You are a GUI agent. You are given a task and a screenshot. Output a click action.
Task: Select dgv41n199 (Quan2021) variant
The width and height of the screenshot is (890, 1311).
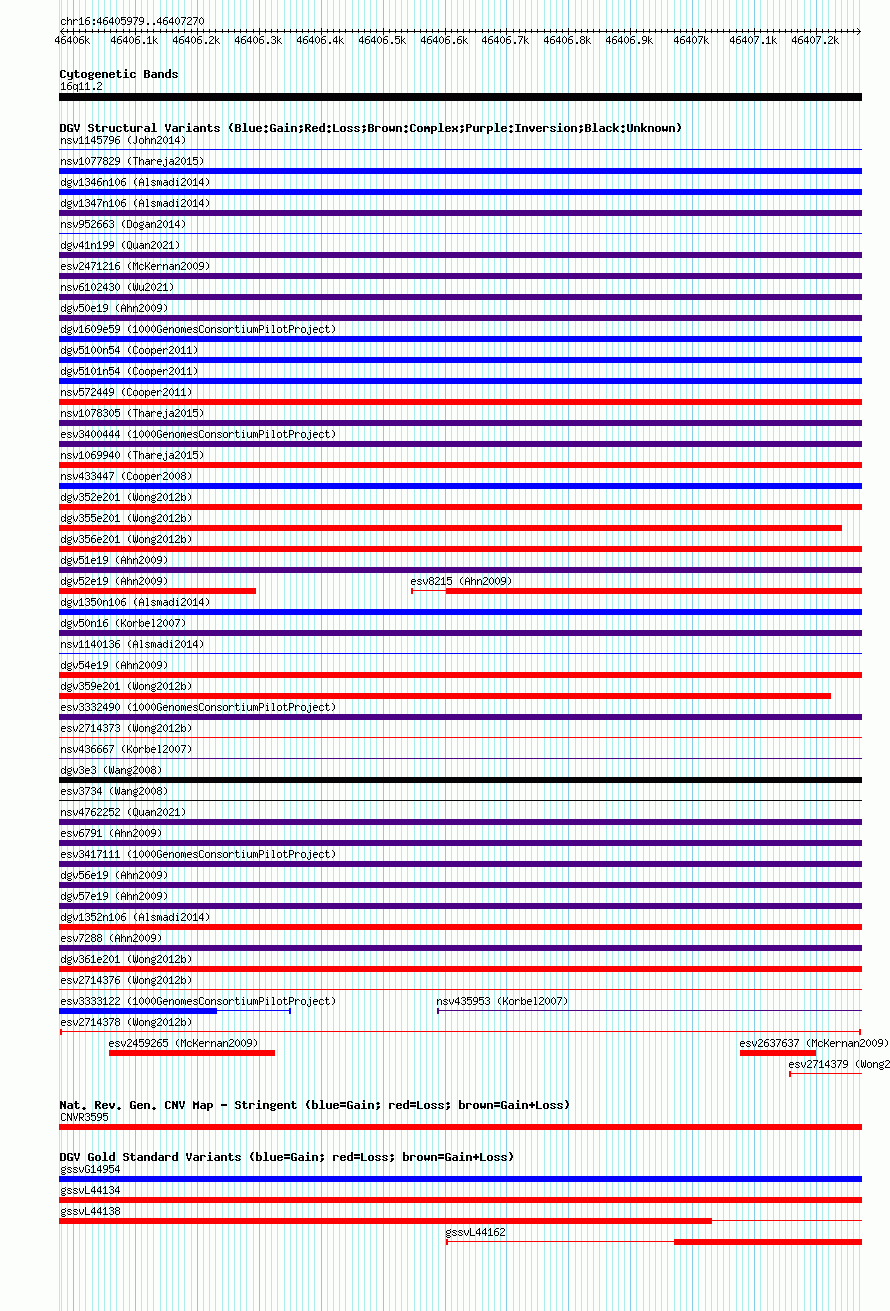pyautogui.click(x=120, y=245)
